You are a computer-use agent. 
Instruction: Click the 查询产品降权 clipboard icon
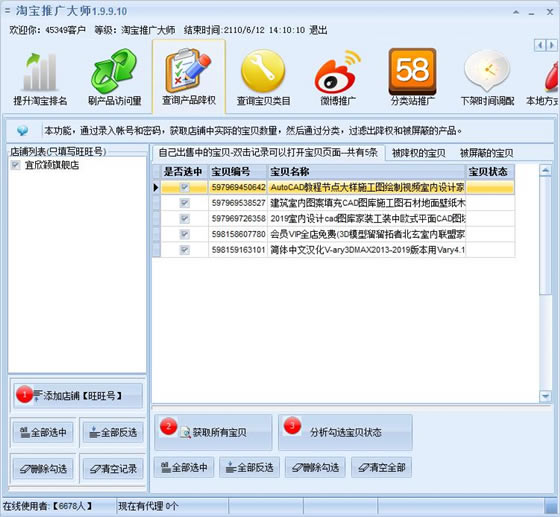coord(189,70)
